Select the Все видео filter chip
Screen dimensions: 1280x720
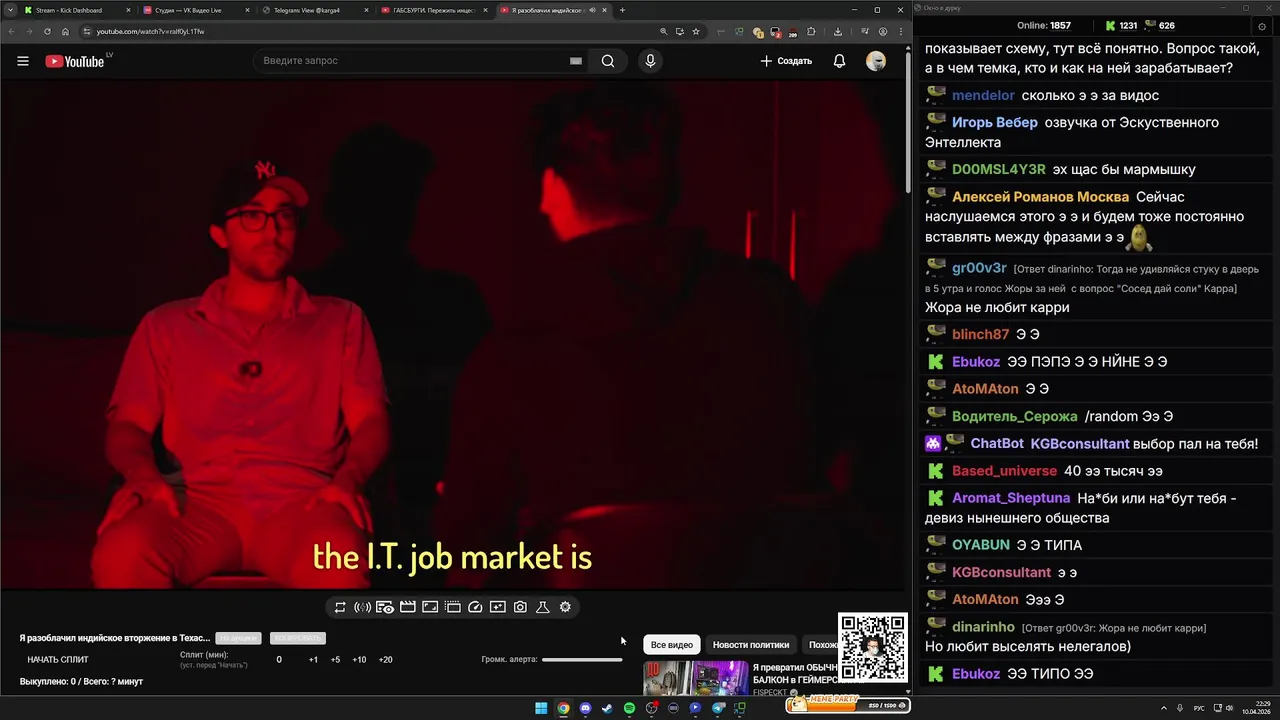(672, 645)
